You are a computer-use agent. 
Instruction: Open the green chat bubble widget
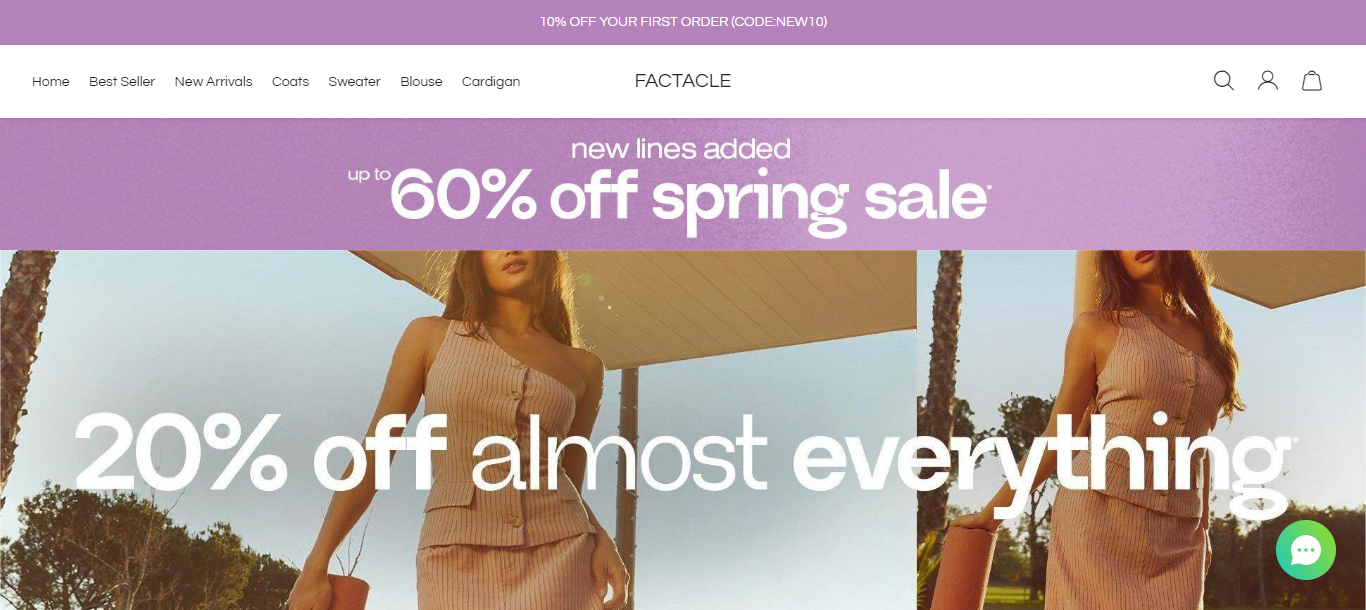point(1306,550)
